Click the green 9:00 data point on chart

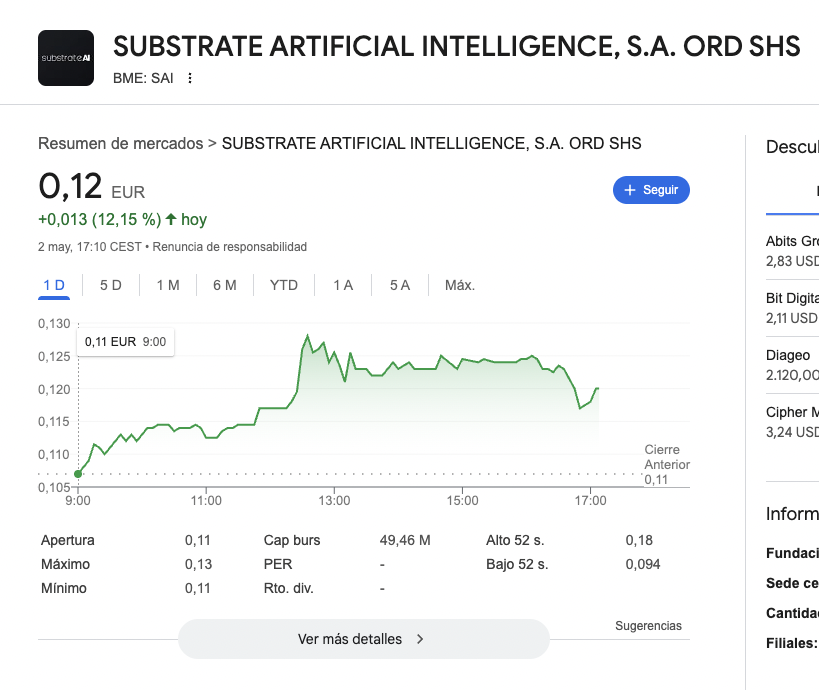[78, 474]
